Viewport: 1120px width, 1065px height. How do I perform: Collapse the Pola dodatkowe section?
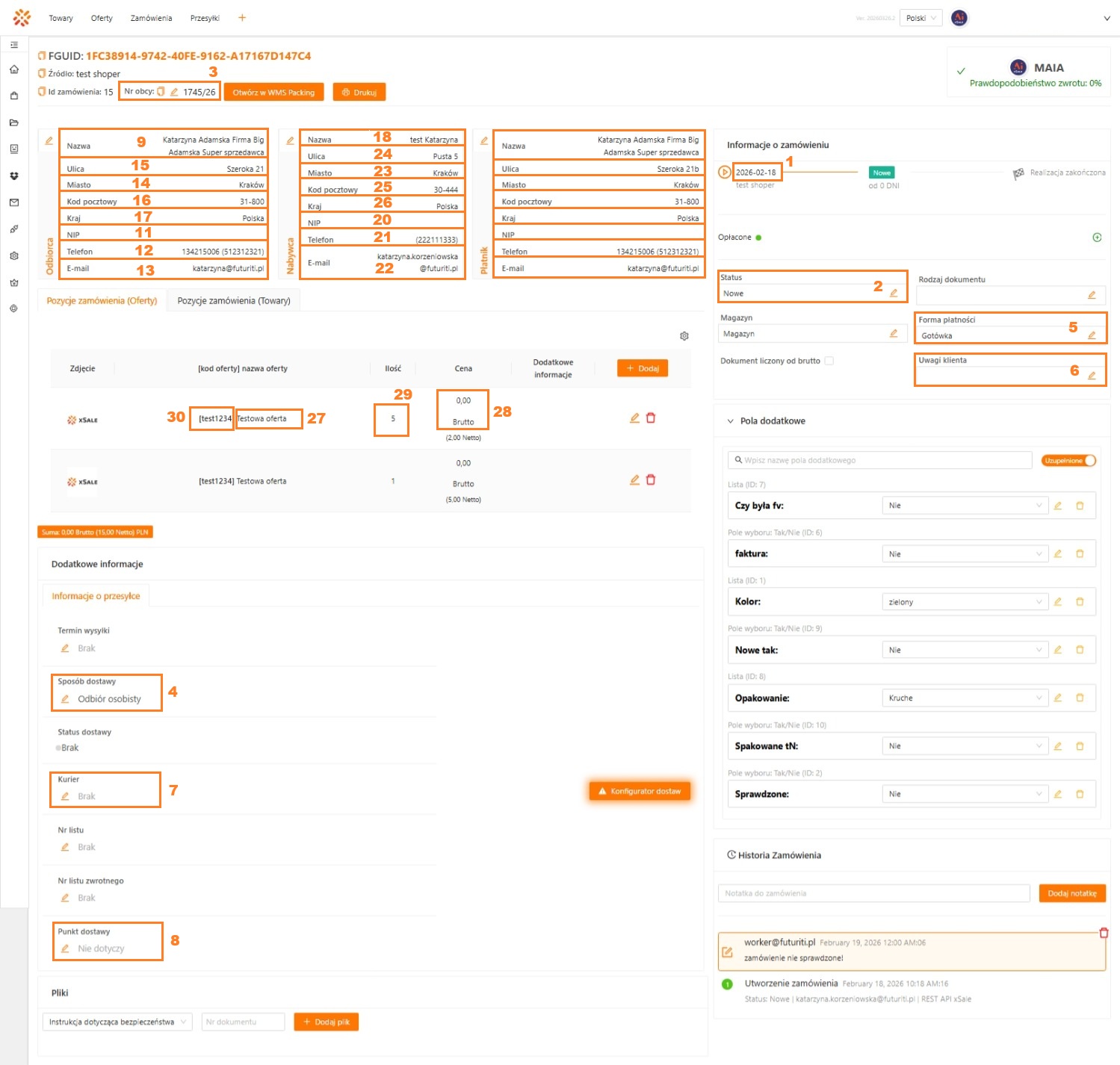pos(731,421)
